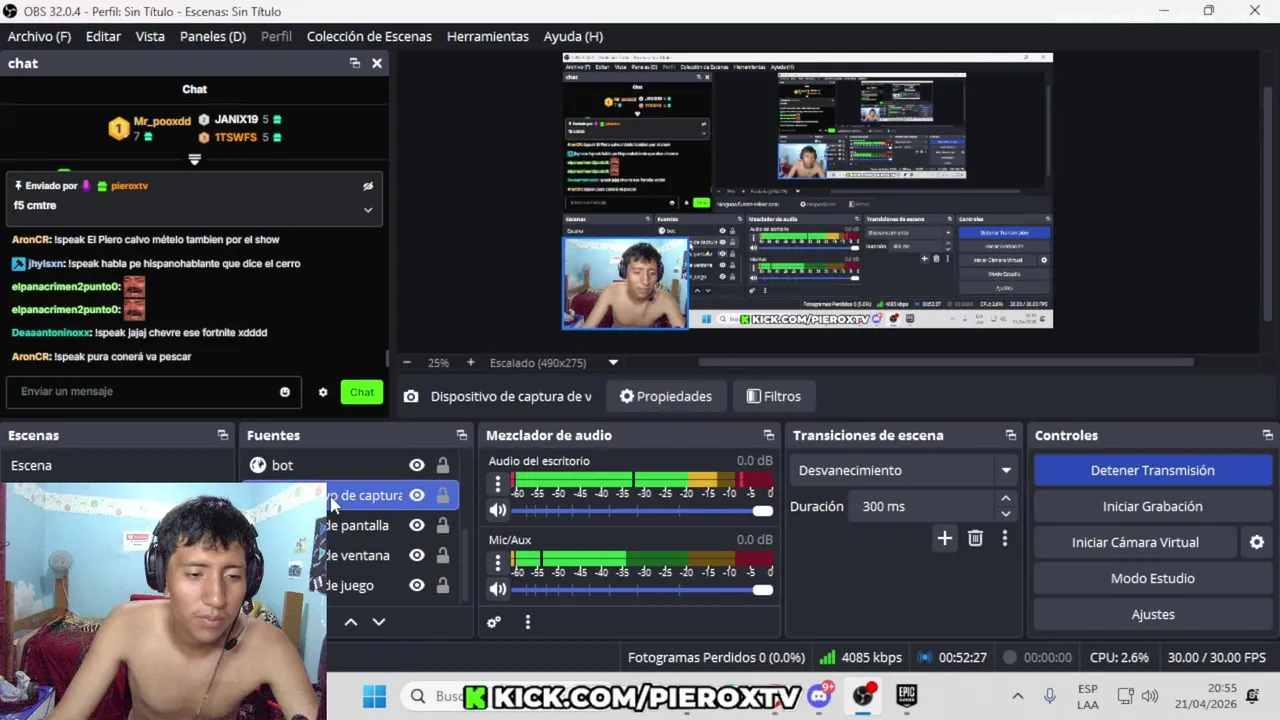This screenshot has height=720, width=1280.
Task: Open Propiedades of selected source
Action: pos(666,396)
